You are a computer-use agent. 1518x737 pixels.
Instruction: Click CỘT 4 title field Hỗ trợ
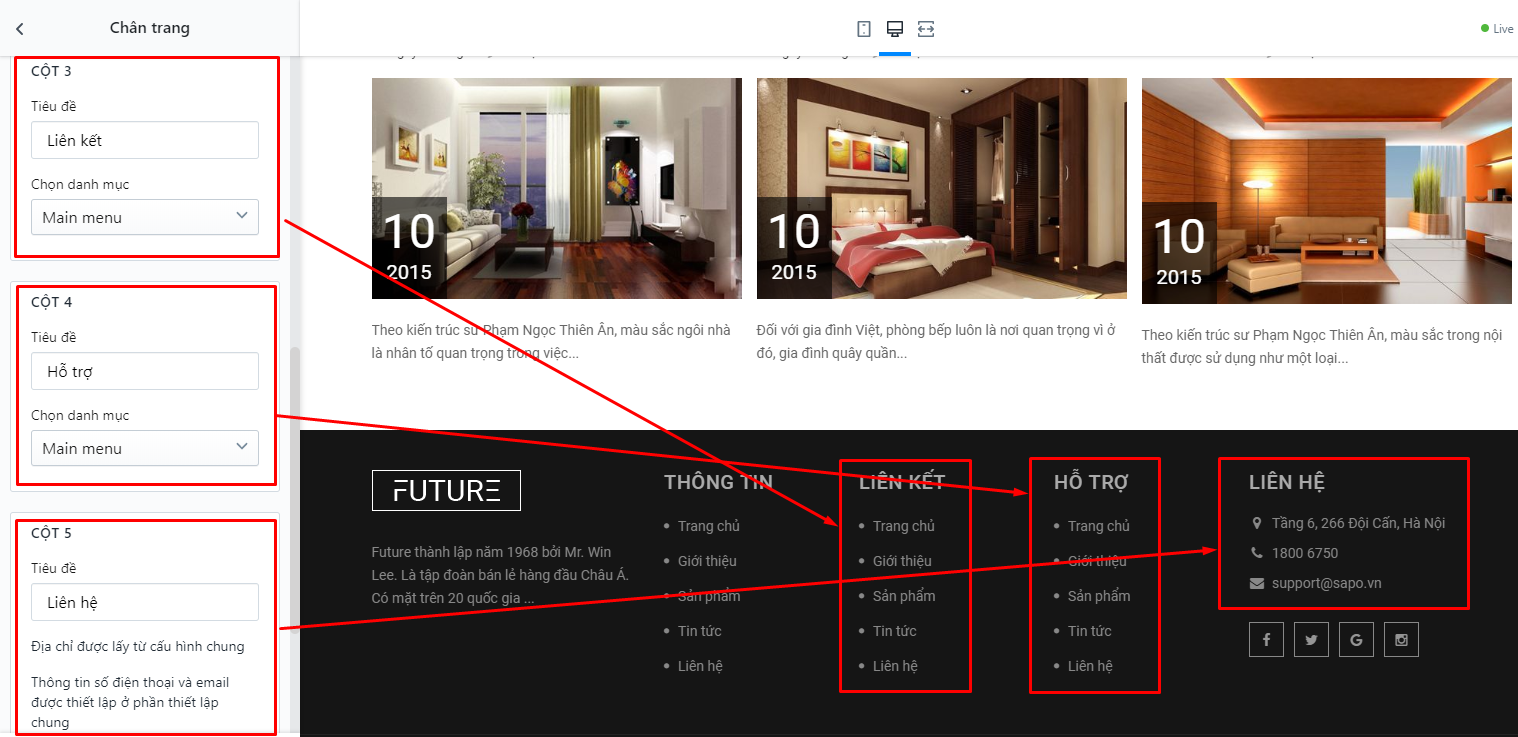point(145,371)
